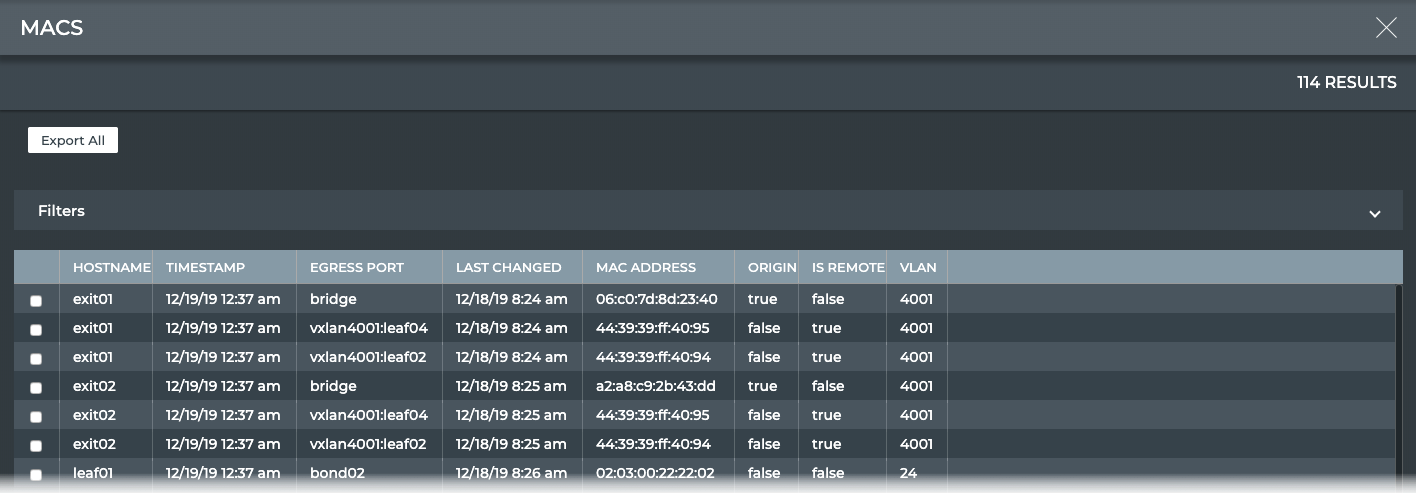
Task: Check the first exit01 row with bridge port
Action: click(37, 300)
